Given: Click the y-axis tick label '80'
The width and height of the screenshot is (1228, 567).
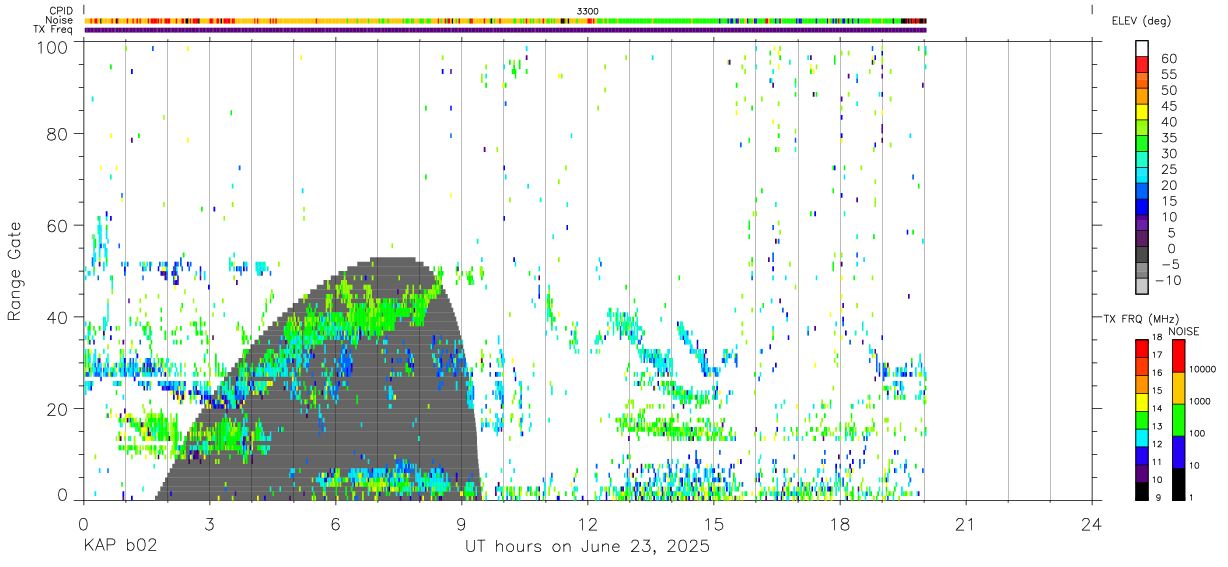Looking at the screenshot, I should pyautogui.click(x=58, y=134).
